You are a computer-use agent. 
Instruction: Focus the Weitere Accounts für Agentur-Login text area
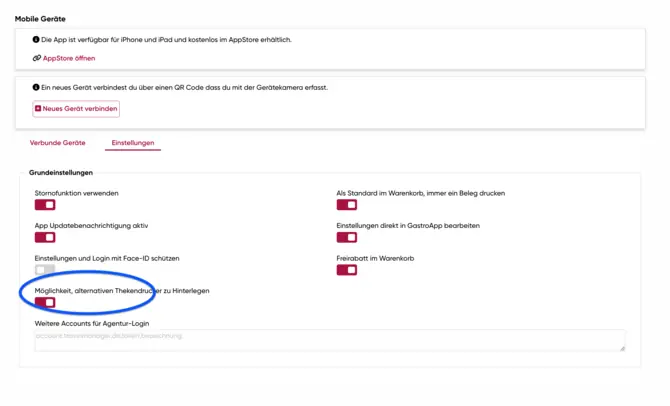(329, 340)
